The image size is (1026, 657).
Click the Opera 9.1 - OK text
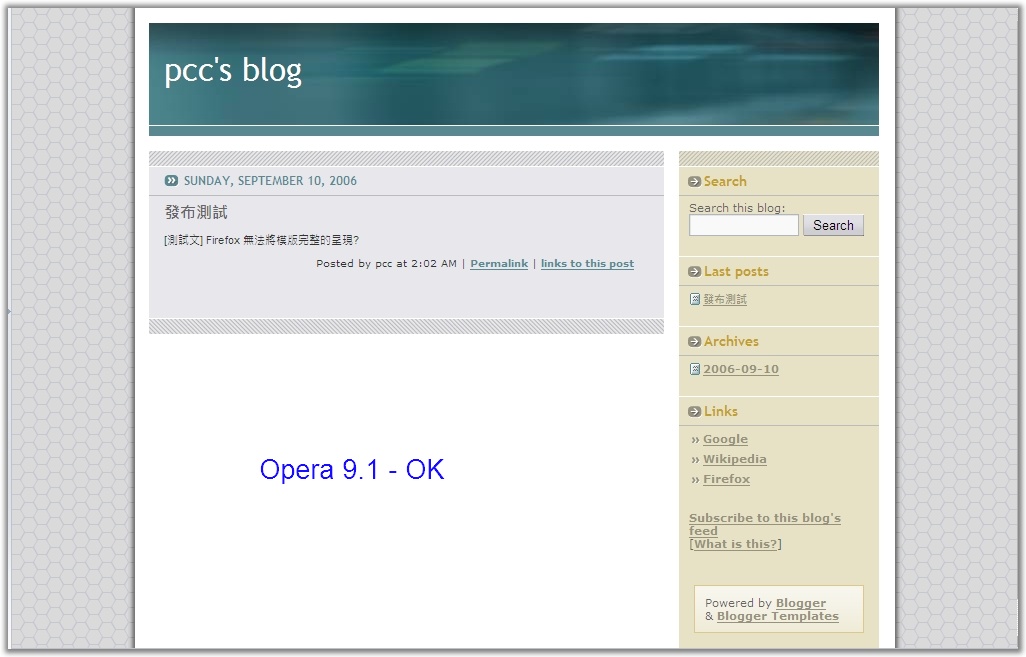(x=352, y=470)
